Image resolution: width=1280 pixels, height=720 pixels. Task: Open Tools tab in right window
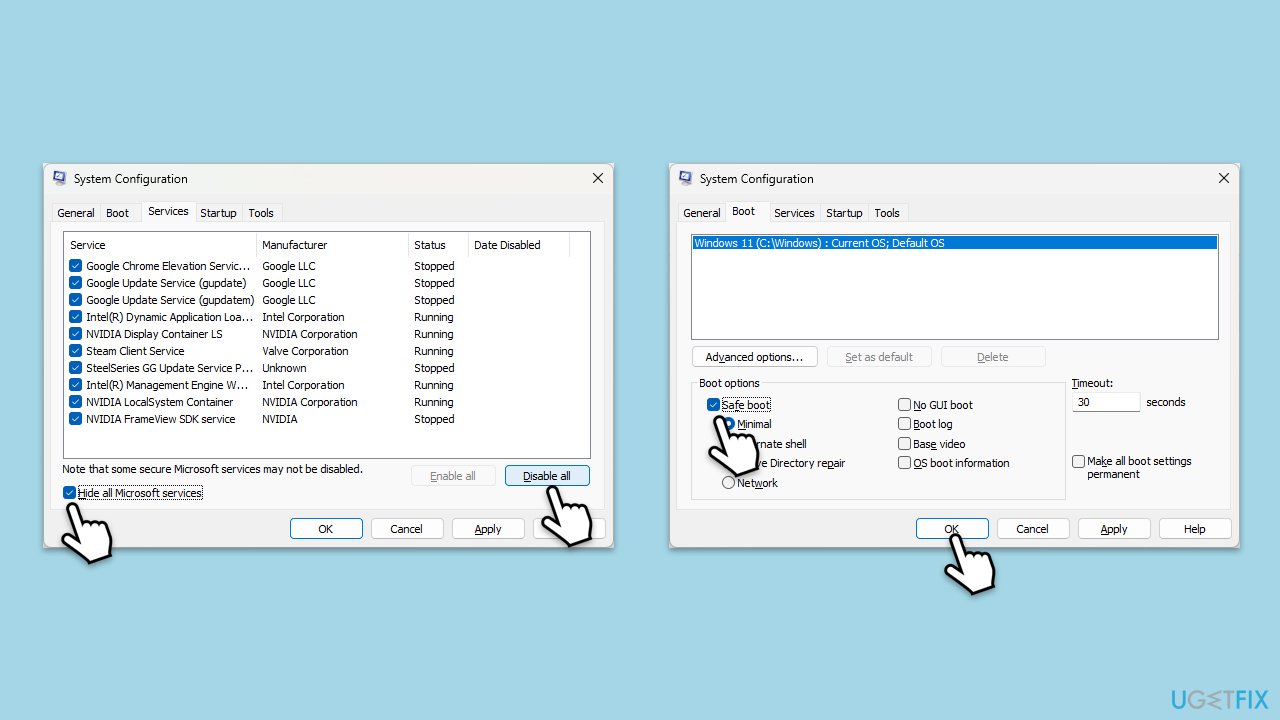[887, 213]
